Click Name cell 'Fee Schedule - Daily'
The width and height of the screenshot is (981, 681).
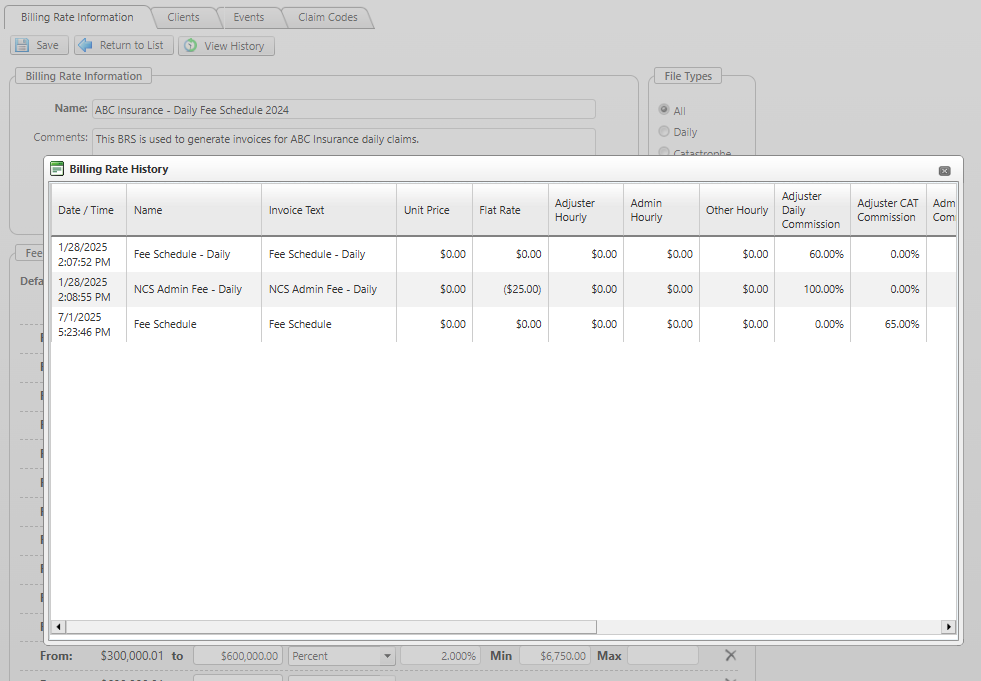point(194,255)
